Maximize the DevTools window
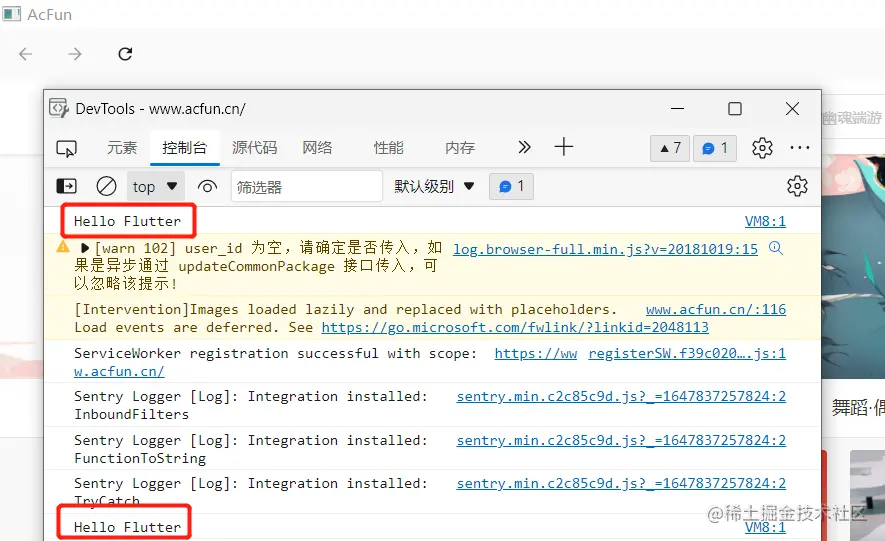Image resolution: width=885 pixels, height=541 pixels. click(735, 108)
